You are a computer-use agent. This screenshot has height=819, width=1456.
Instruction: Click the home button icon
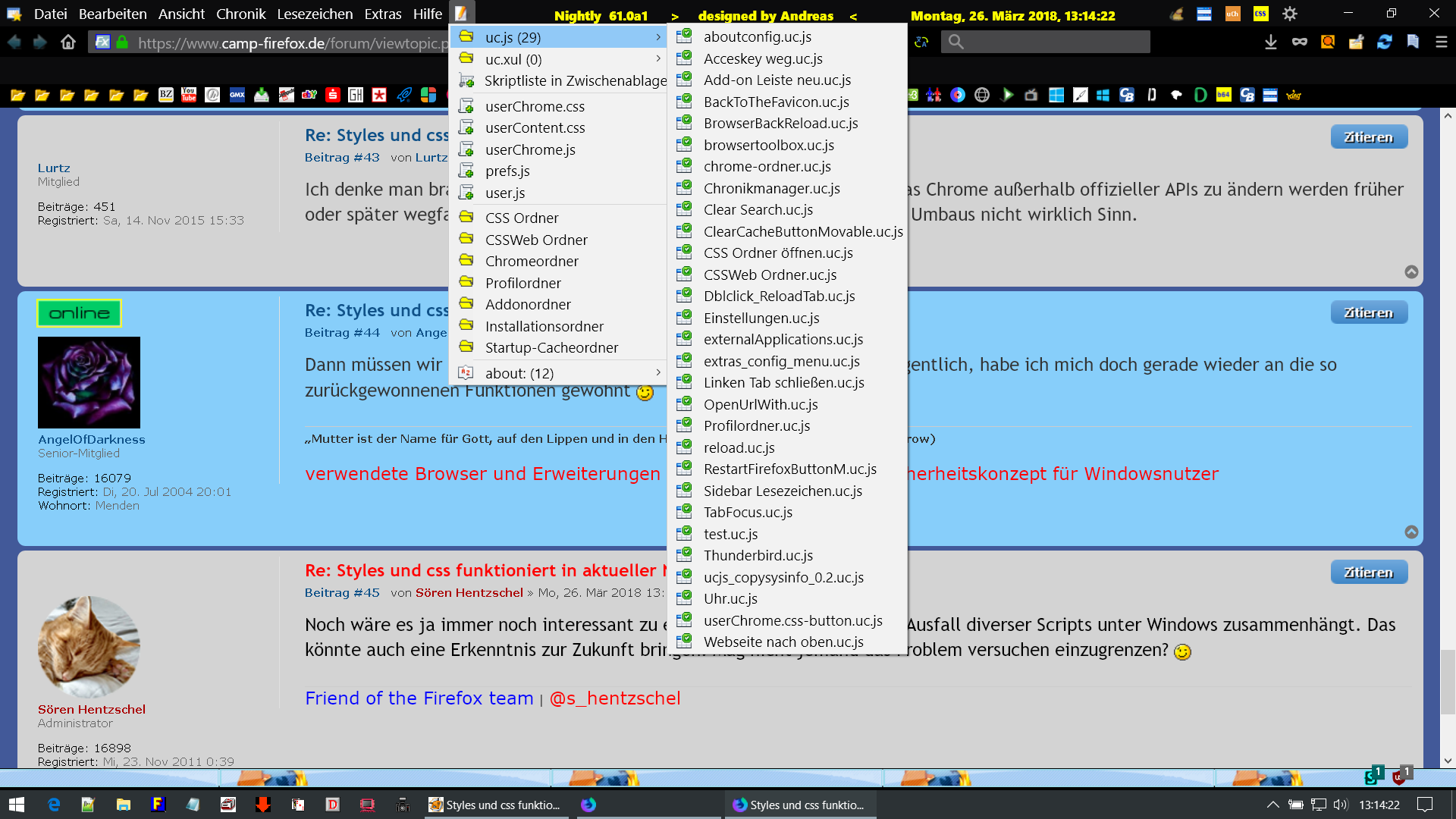pyautogui.click(x=68, y=42)
